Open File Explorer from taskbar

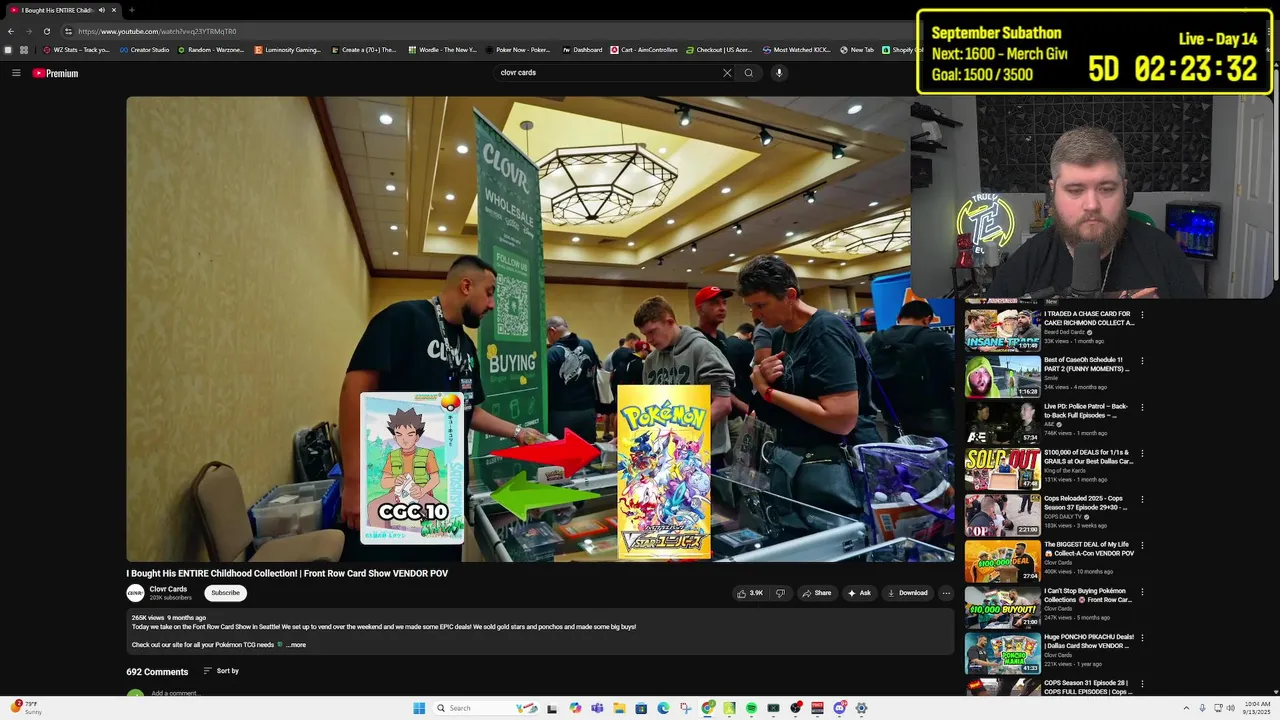(x=619, y=708)
